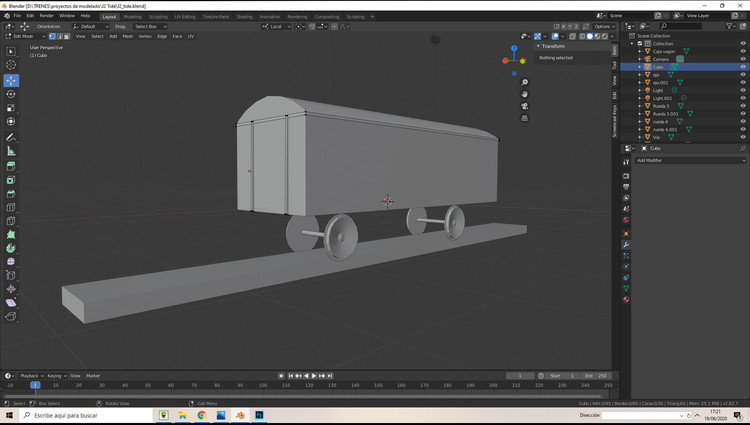Select the Knife tool
Viewport: 750px width, 425px height.
[11, 221]
